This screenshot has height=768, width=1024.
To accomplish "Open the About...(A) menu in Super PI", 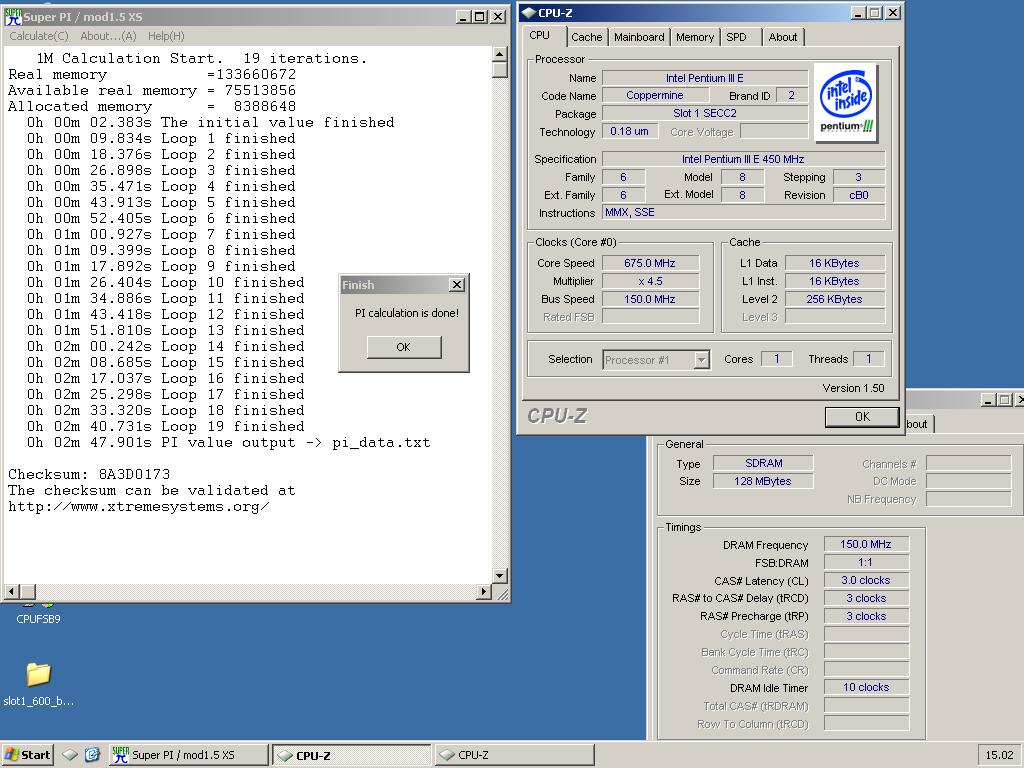I will pos(108,36).
